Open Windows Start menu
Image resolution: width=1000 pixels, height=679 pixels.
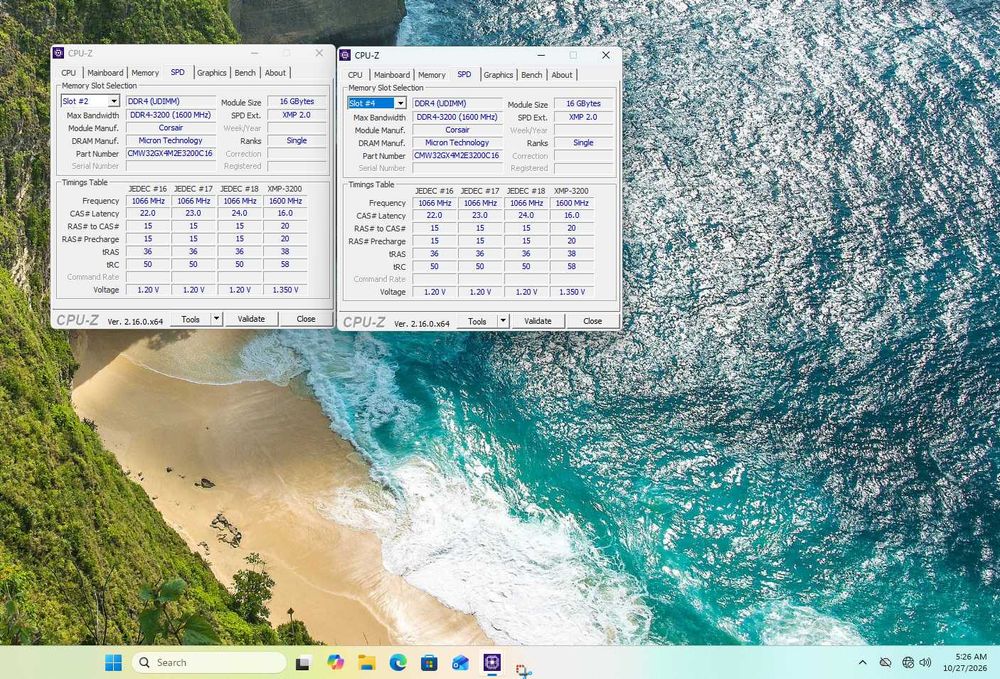114,662
